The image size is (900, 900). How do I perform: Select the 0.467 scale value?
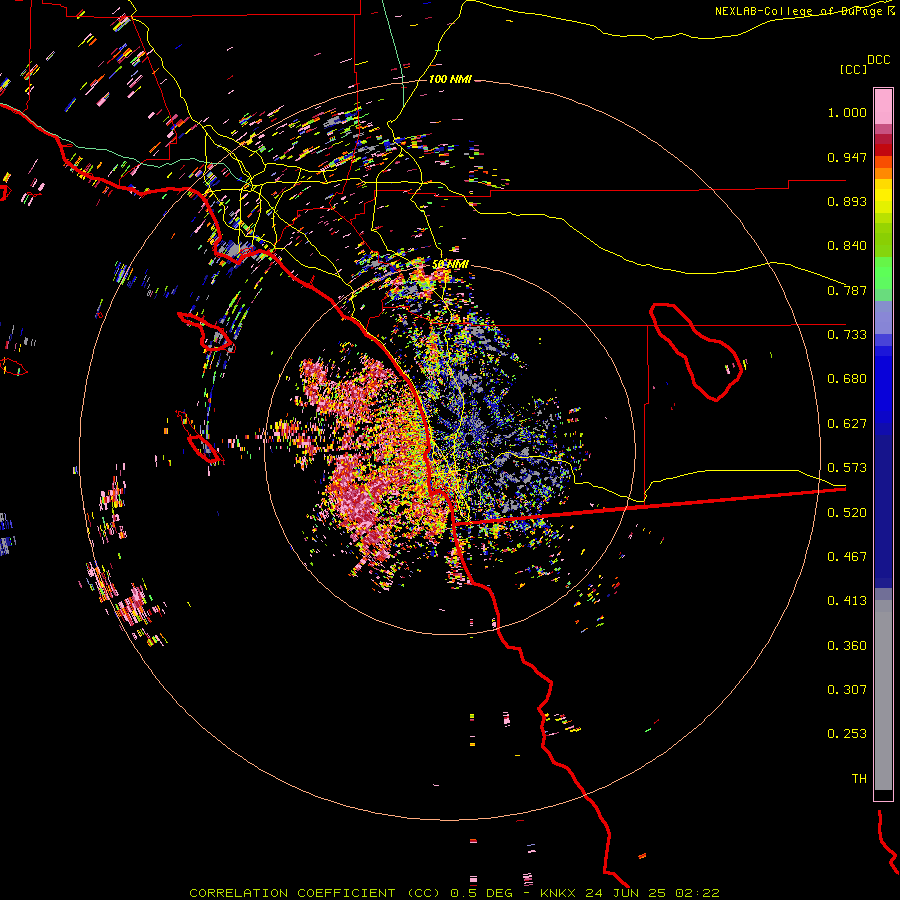[847, 557]
